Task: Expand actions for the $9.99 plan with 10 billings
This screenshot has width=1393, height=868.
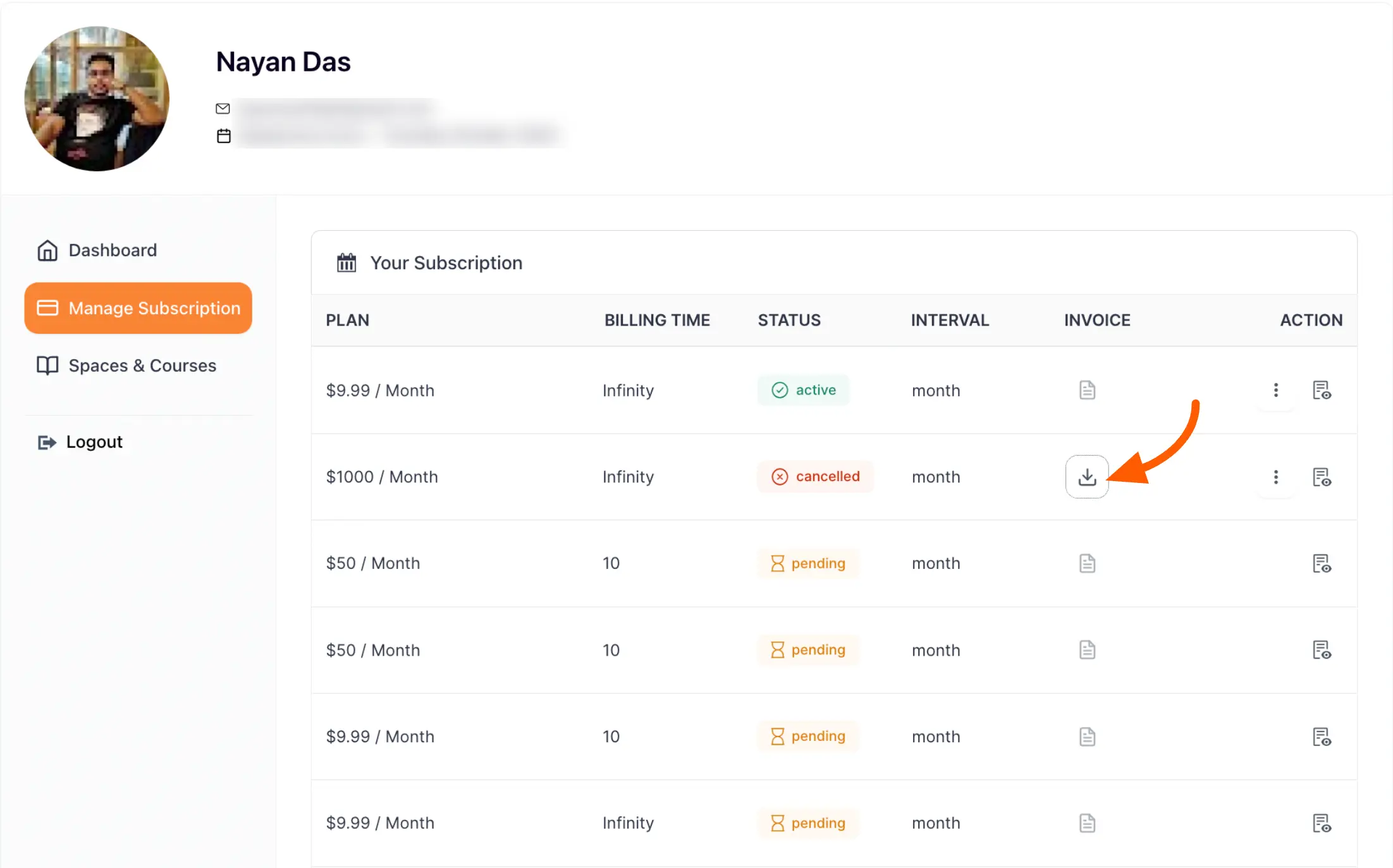Action: [1322, 737]
